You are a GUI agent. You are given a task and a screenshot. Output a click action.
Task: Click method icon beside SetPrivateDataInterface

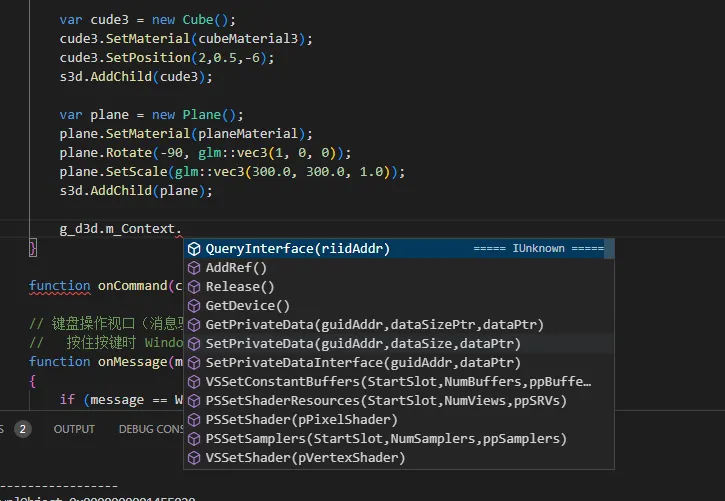pos(194,362)
